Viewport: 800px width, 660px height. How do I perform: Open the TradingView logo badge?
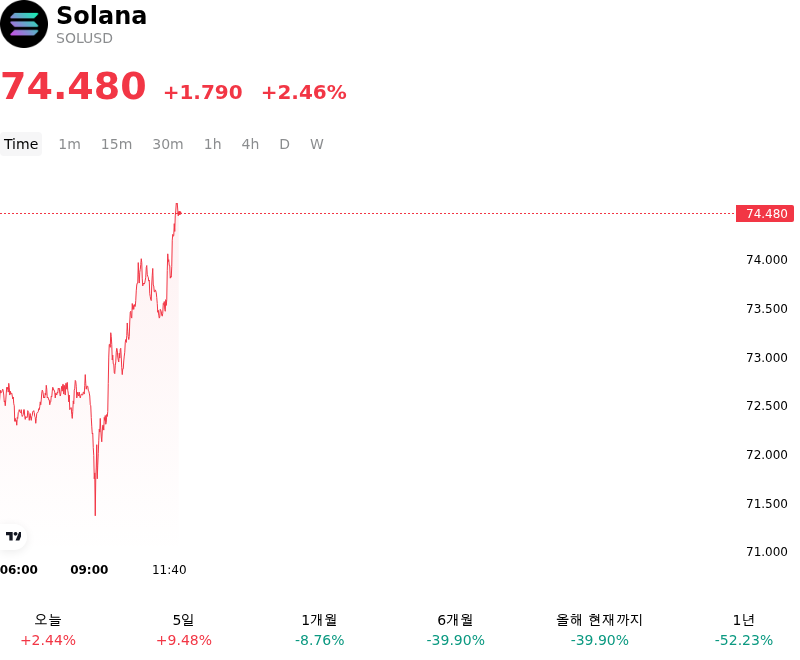13,536
